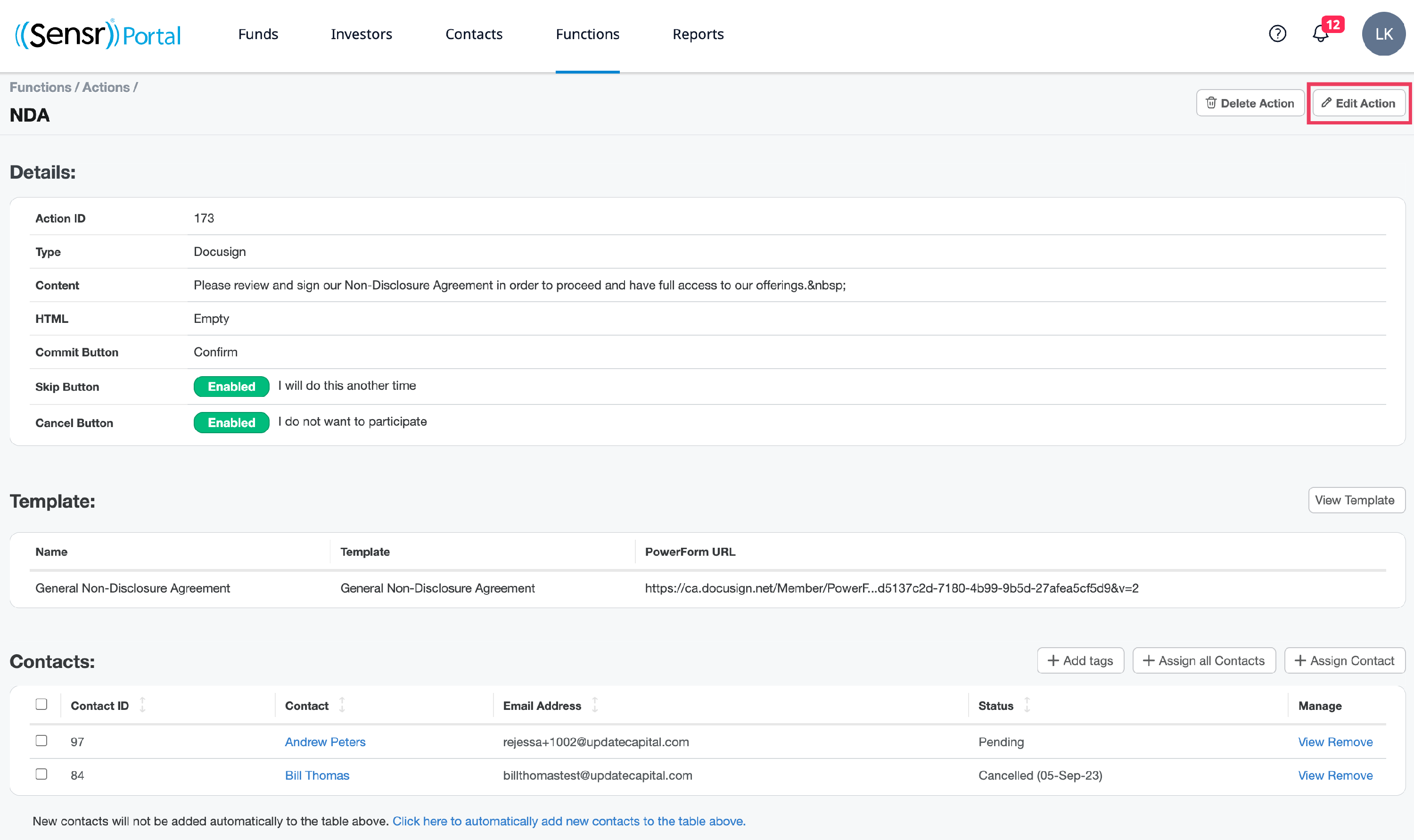
Task: Click the pencil icon in Edit Action
Action: (x=1326, y=103)
